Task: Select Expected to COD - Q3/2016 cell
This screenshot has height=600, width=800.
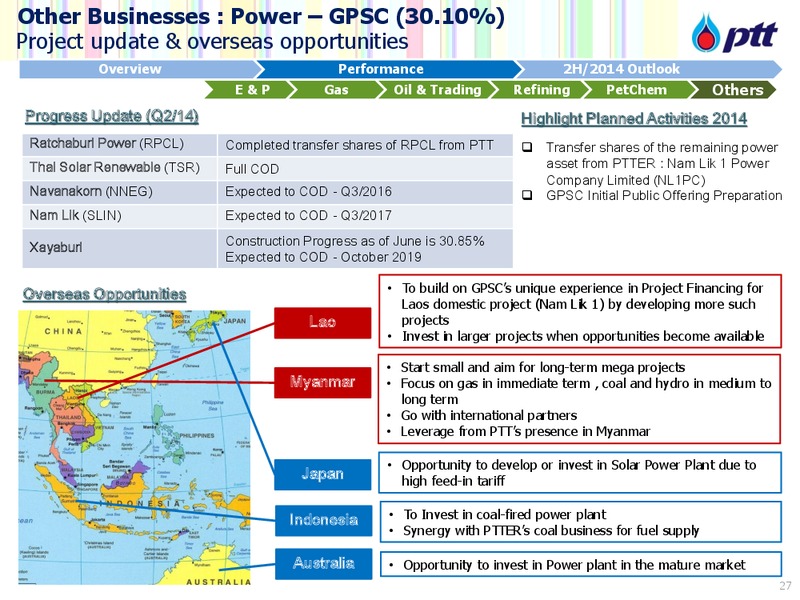Action: (365, 192)
